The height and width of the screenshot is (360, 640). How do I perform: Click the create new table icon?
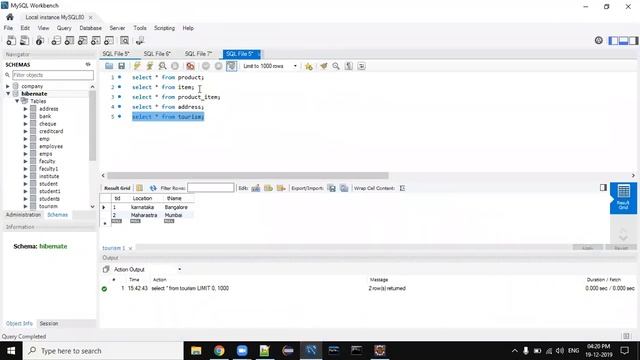pos(69,40)
